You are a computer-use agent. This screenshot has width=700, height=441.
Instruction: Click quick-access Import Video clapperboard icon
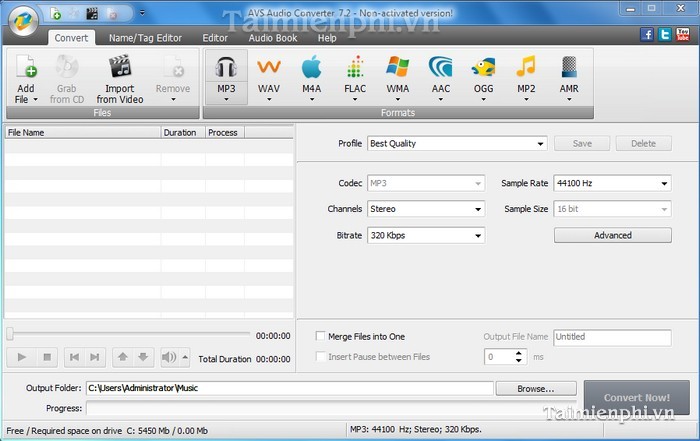[92, 14]
